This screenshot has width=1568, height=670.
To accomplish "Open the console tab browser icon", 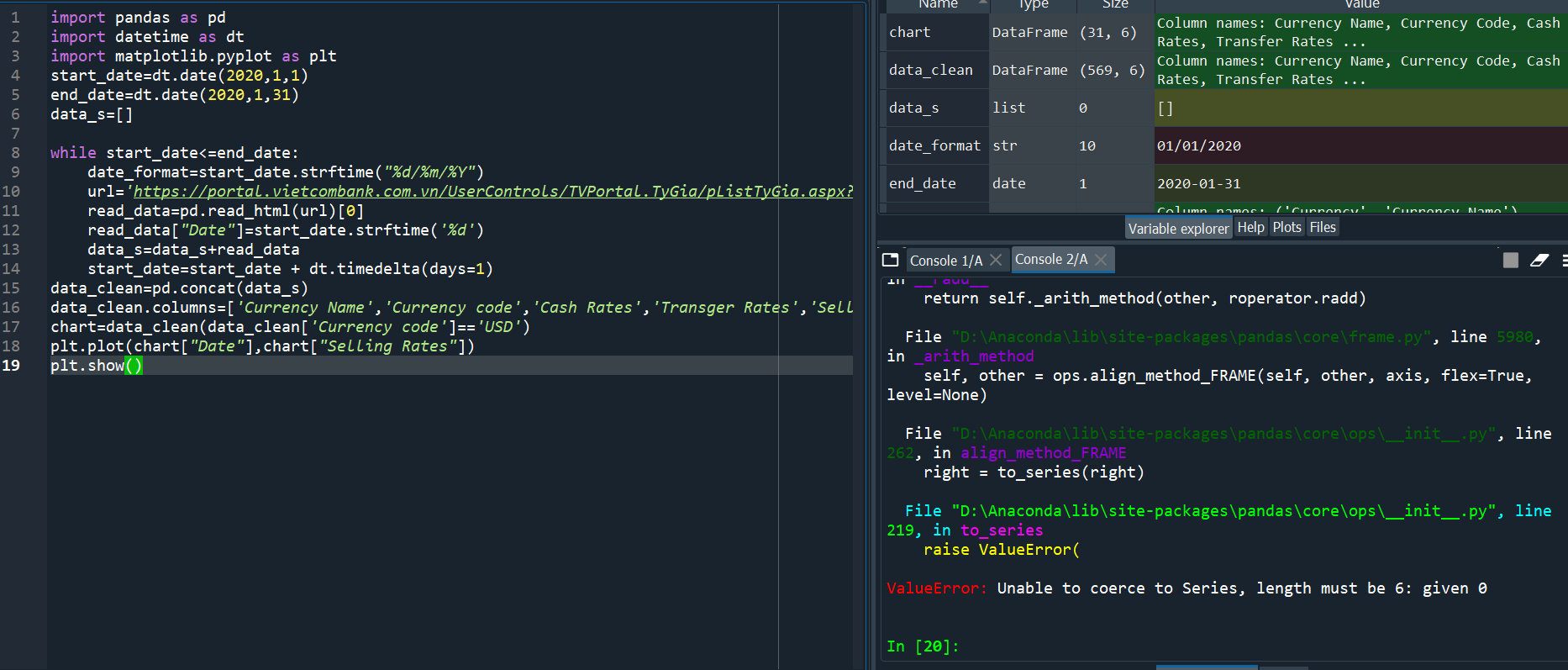I will click(891, 260).
